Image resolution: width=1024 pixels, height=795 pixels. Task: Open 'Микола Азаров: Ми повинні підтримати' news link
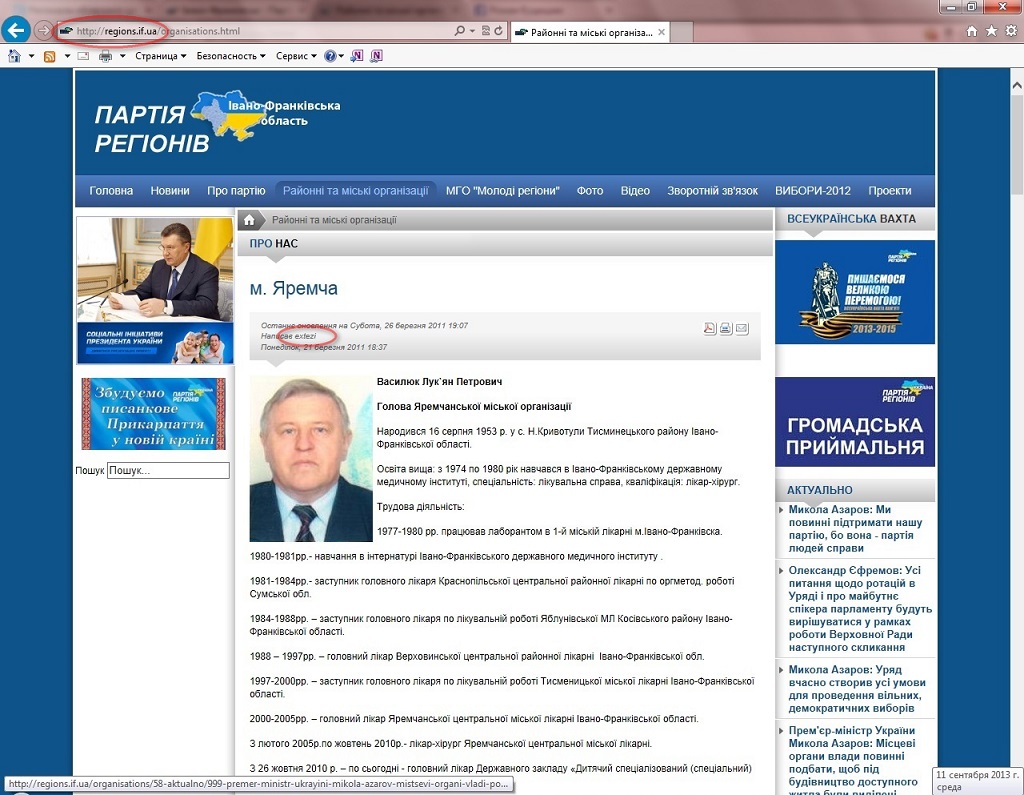(855, 528)
